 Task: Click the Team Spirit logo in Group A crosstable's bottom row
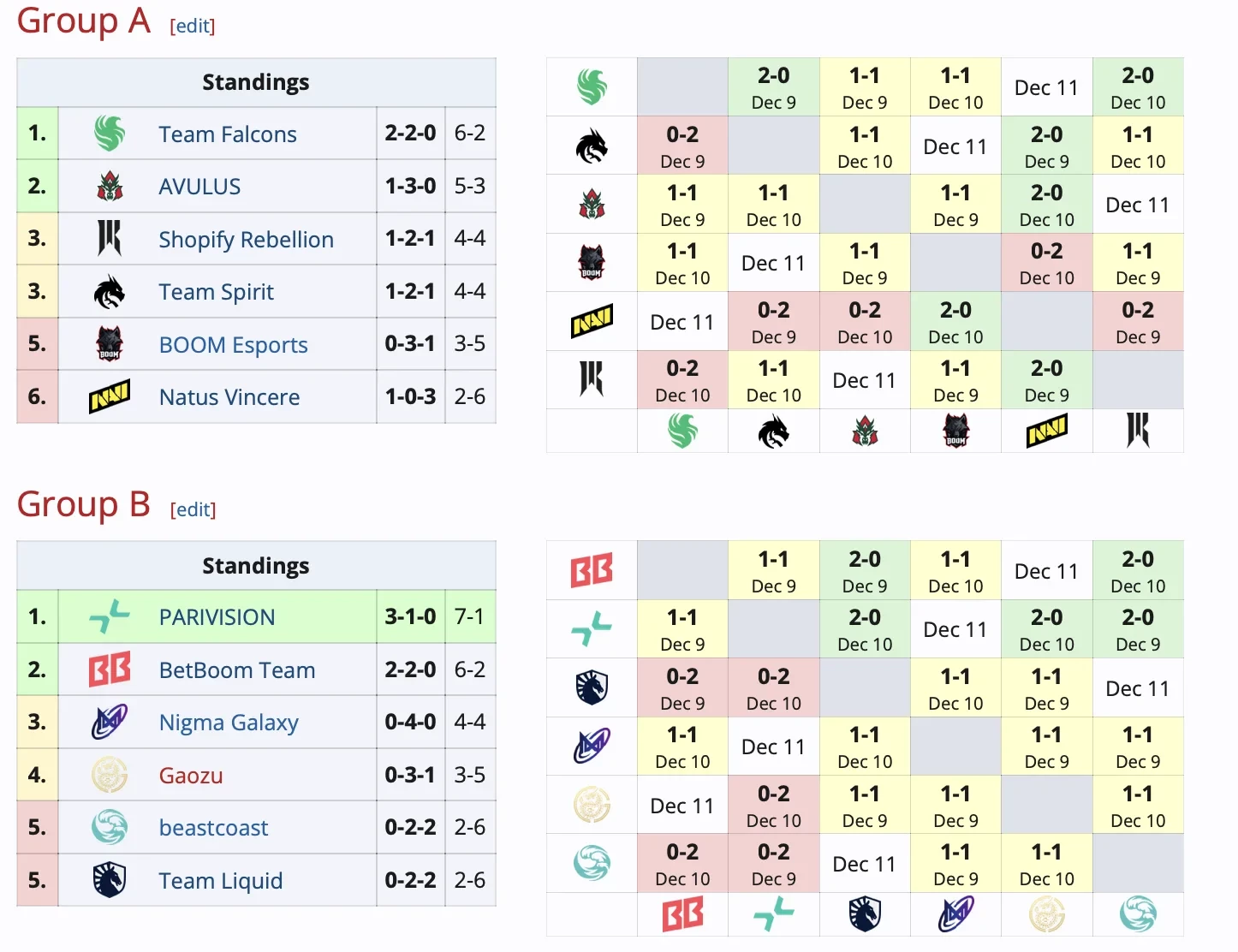773,431
